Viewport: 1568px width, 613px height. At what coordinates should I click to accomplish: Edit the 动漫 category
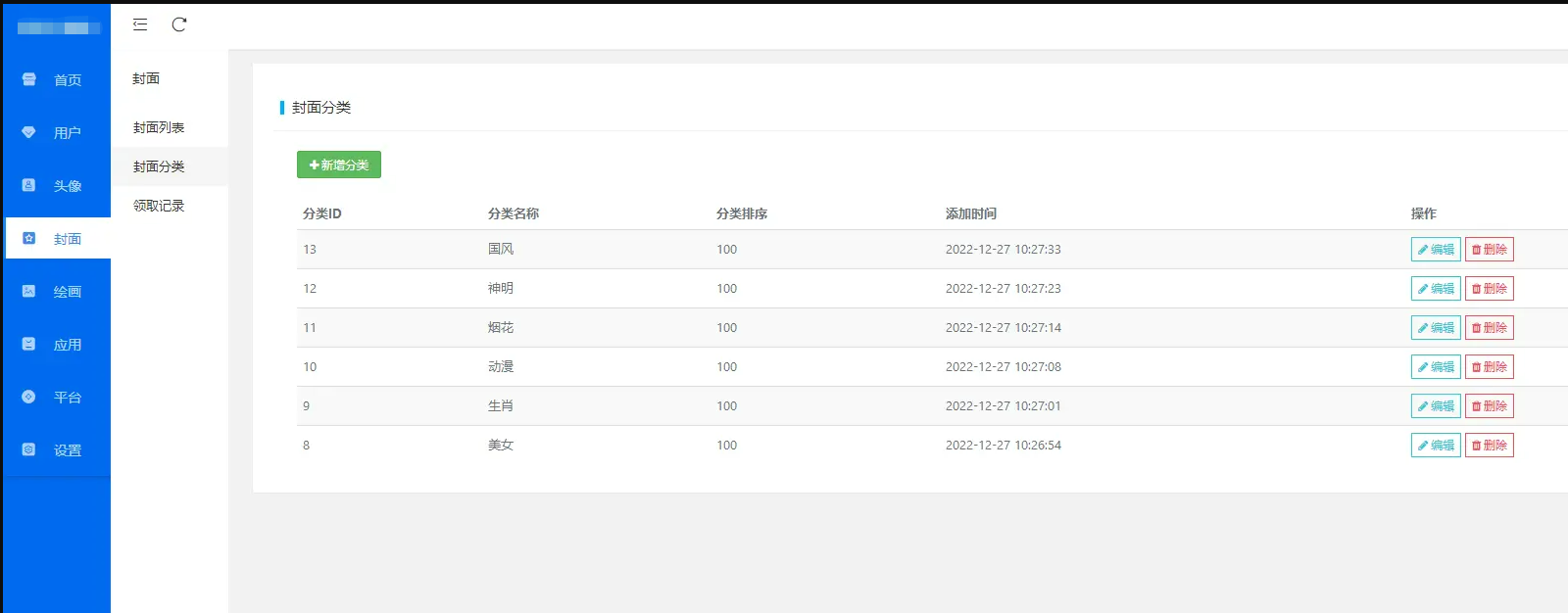pos(1436,366)
